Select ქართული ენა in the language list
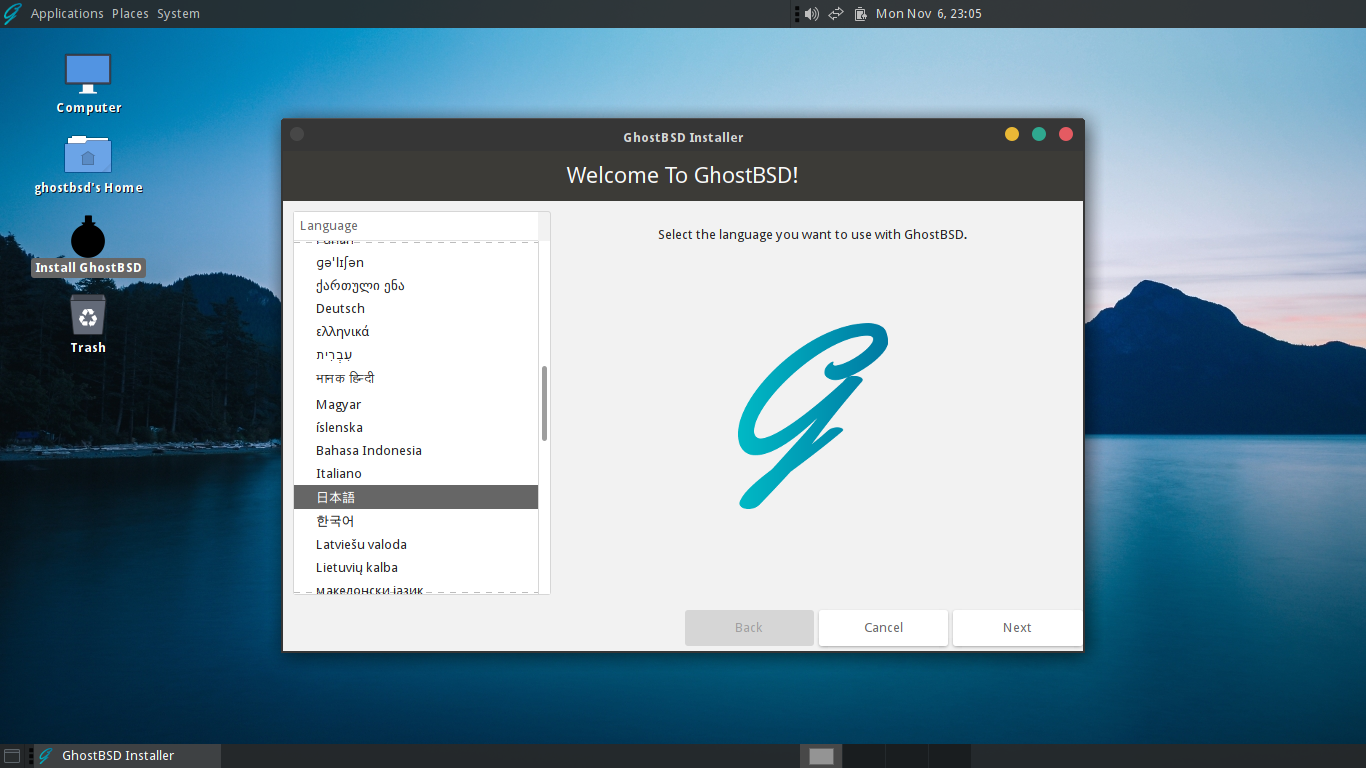This screenshot has height=768, width=1366. 416,286
